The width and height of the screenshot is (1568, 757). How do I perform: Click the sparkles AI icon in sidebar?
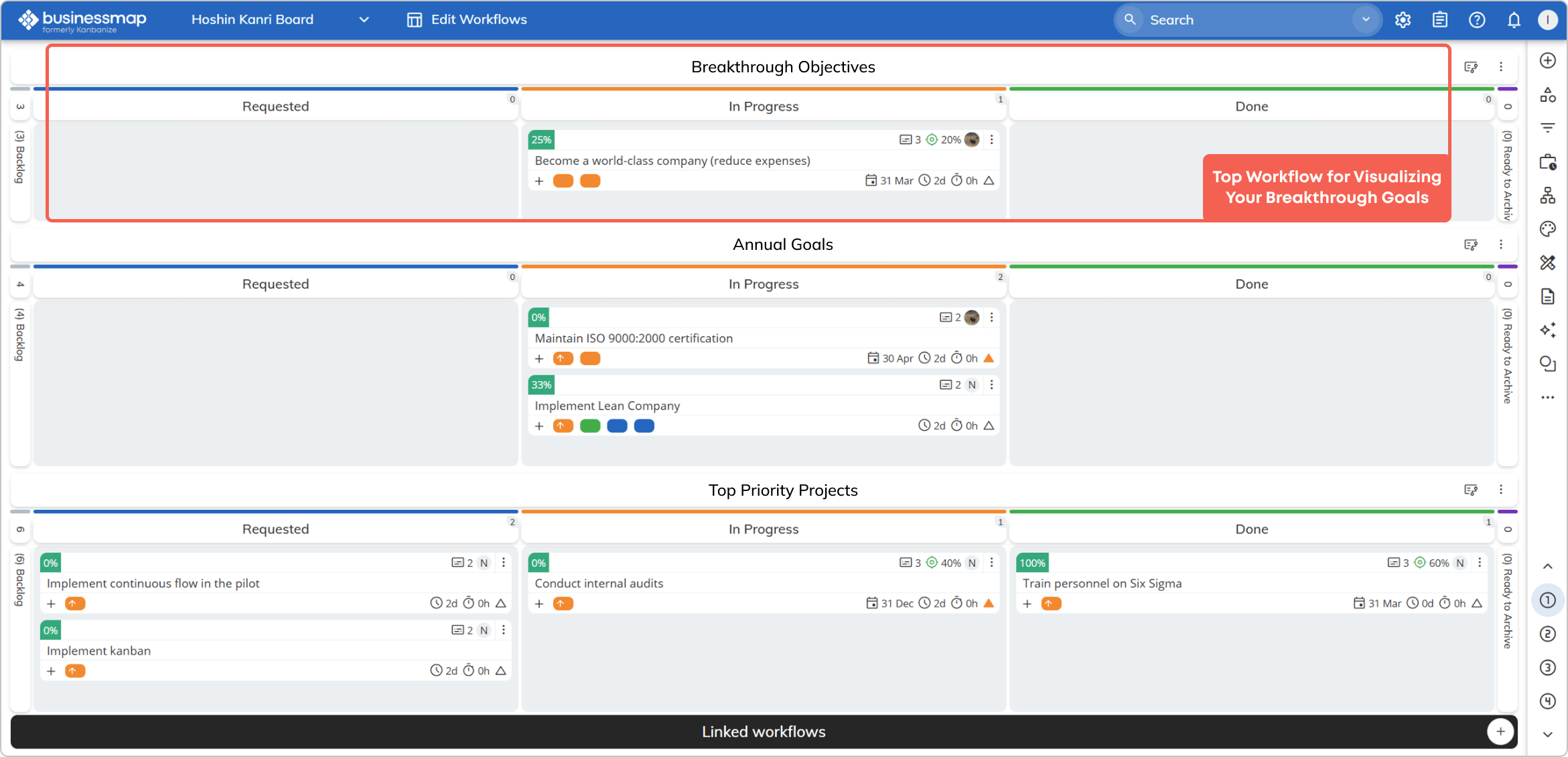click(x=1548, y=330)
